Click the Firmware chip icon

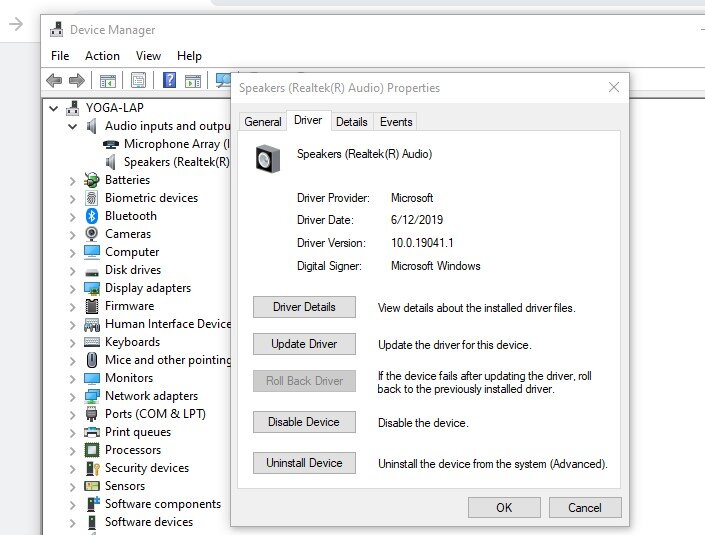(92, 306)
